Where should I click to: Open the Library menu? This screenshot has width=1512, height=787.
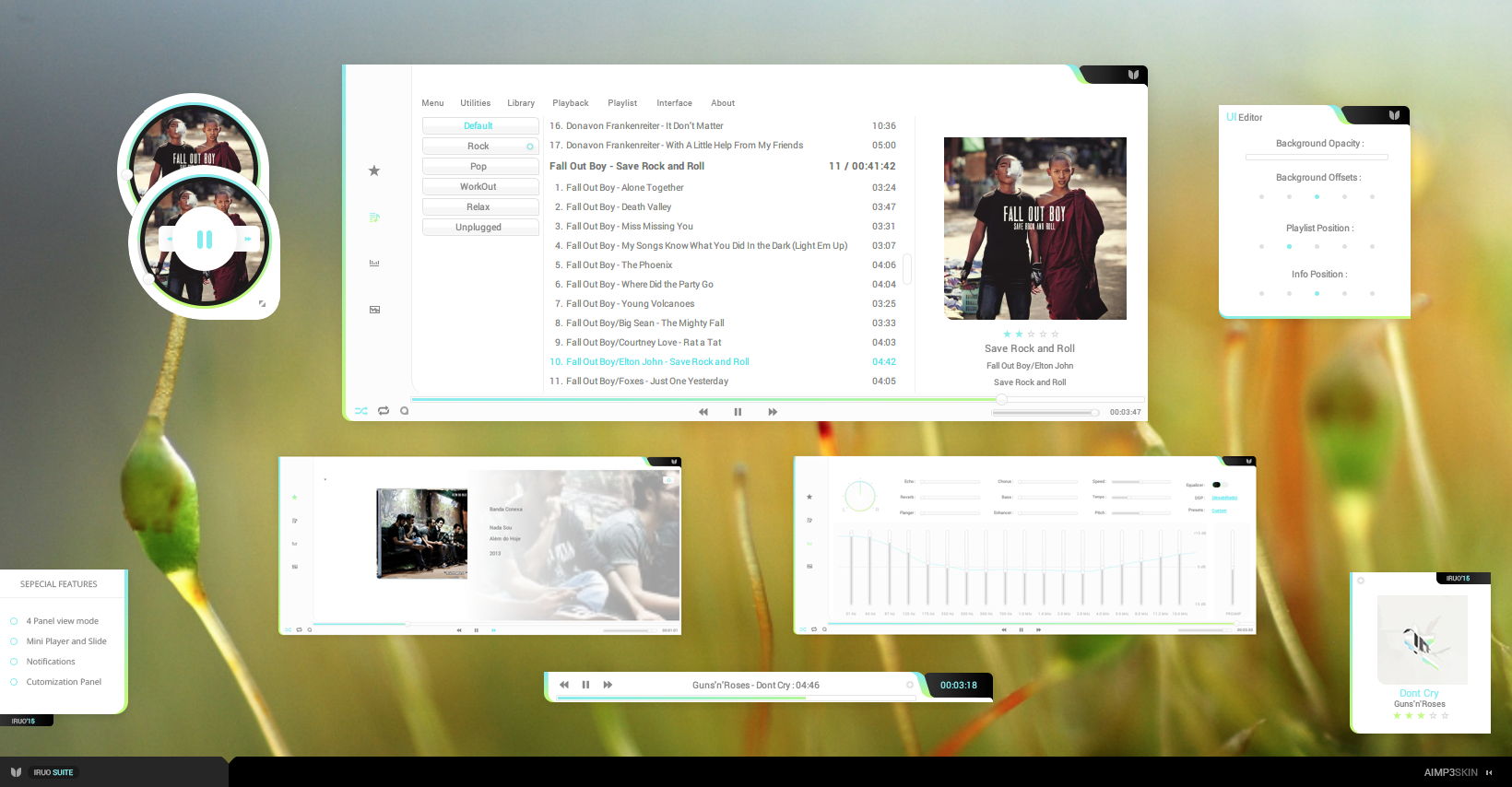521,103
